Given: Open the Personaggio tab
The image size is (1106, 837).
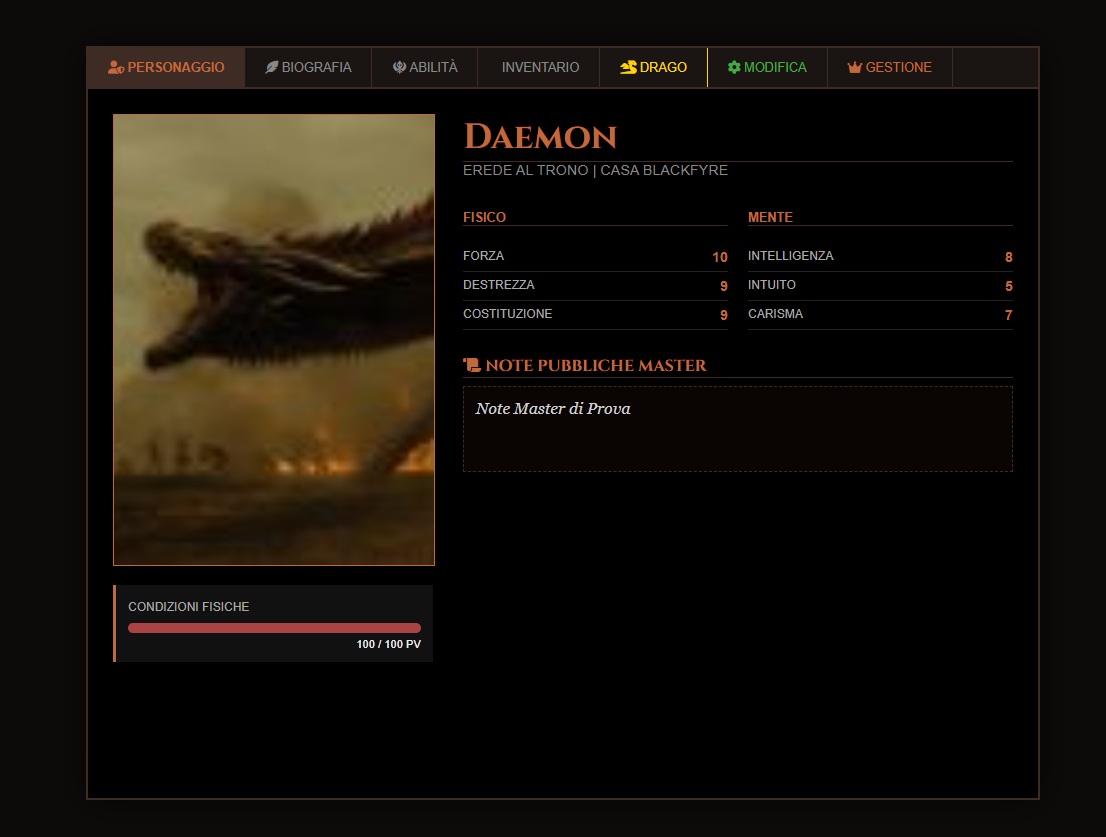Looking at the screenshot, I should [x=166, y=68].
